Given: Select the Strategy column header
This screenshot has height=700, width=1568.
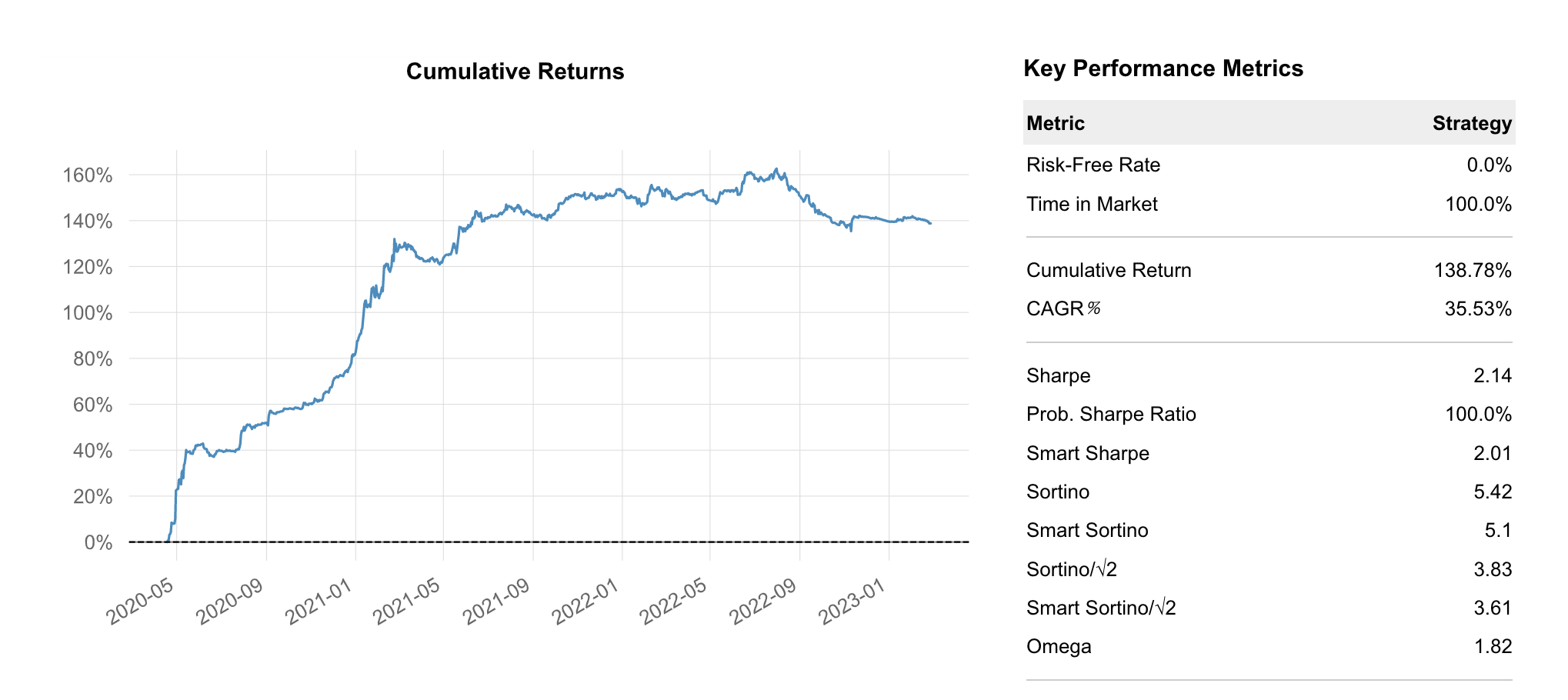Looking at the screenshot, I should tap(1471, 123).
